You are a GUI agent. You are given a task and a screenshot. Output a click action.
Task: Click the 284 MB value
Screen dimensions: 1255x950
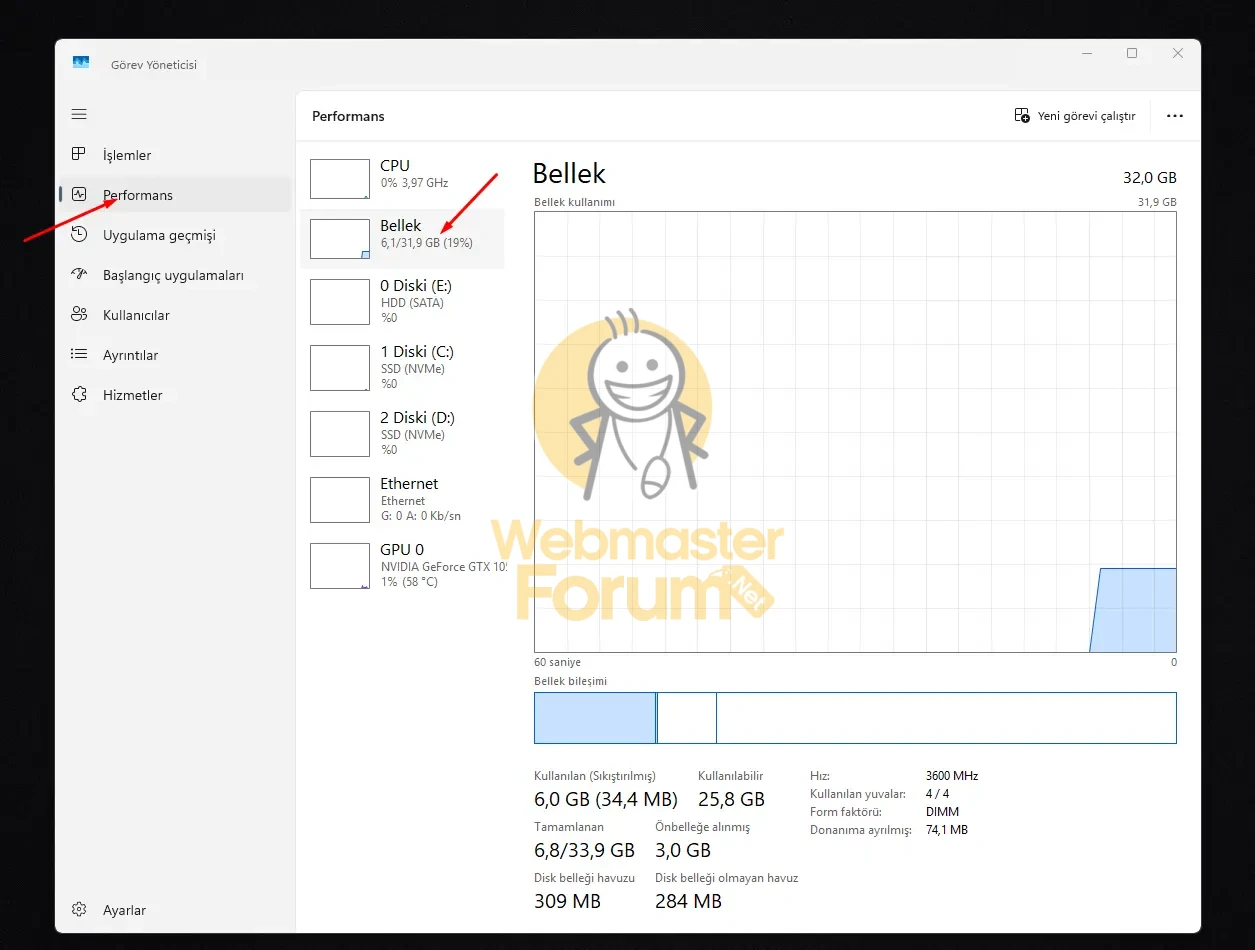click(x=688, y=901)
